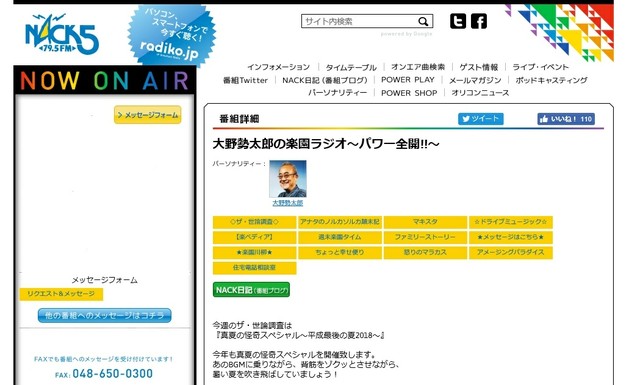The height and width of the screenshot is (385, 640).
Task: Open 番組Twitter menu item
Action: tap(245, 80)
